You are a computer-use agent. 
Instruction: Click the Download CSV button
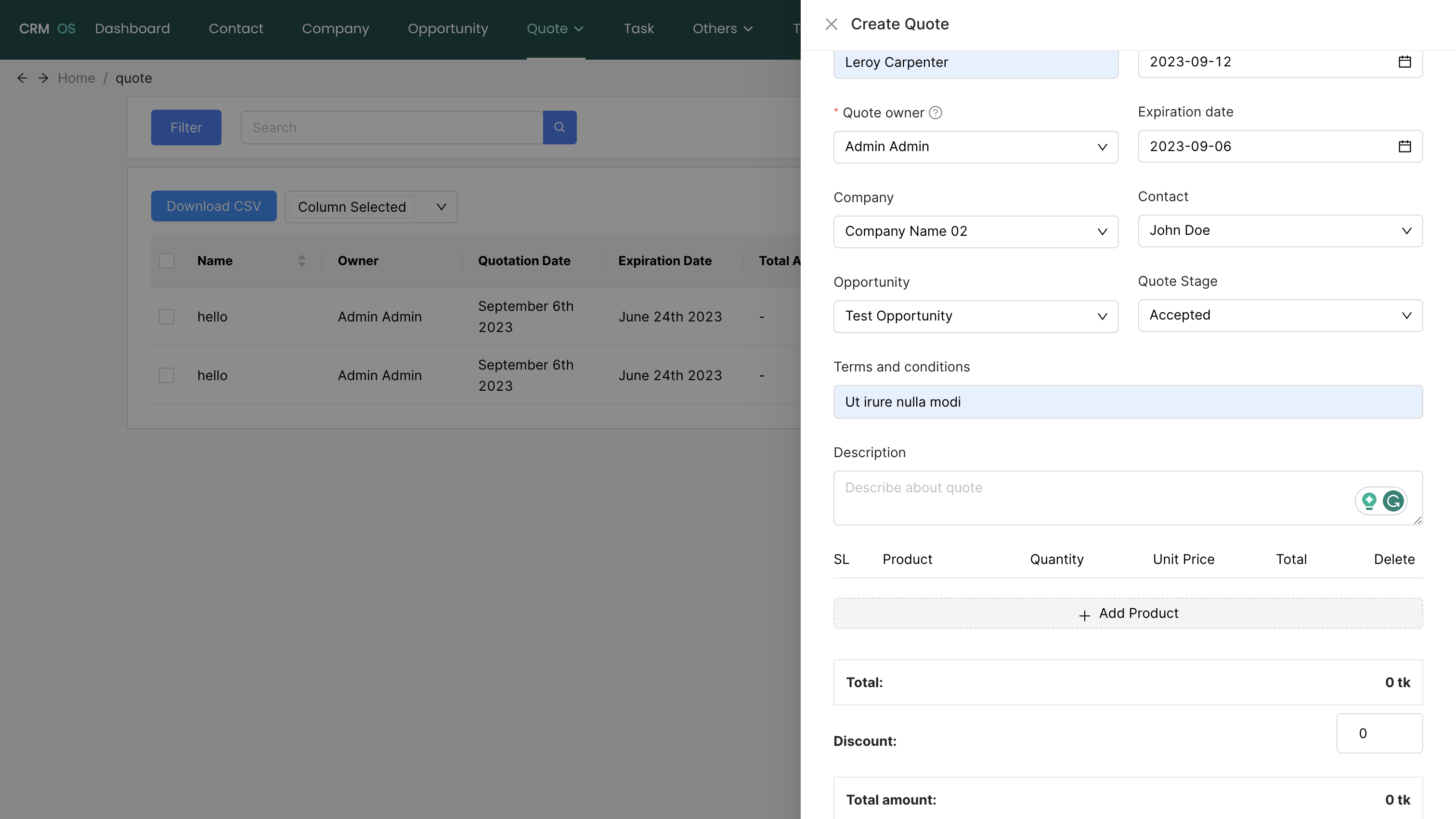pyautogui.click(x=213, y=205)
